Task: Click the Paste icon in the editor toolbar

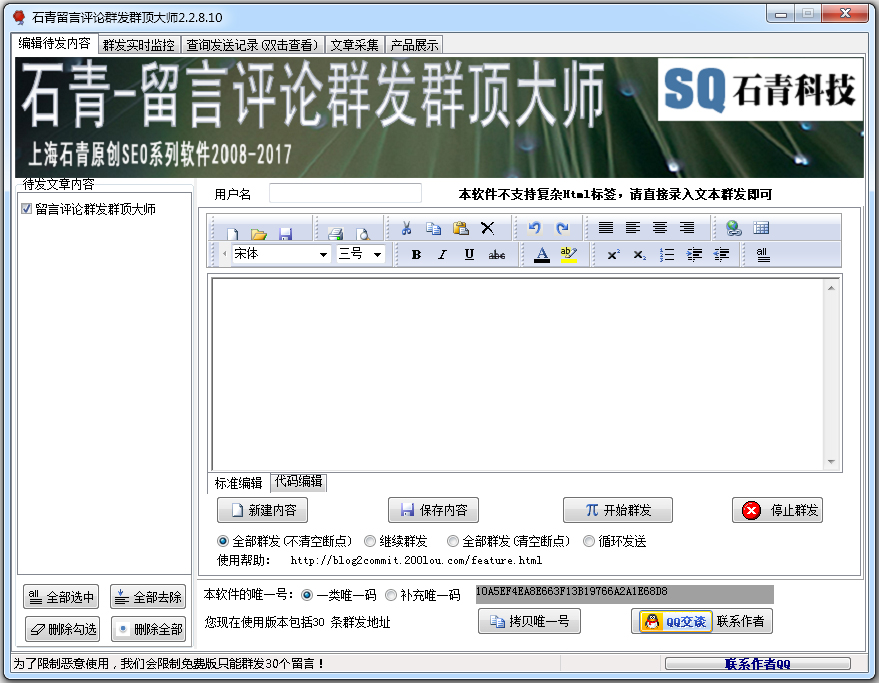Action: 459,229
